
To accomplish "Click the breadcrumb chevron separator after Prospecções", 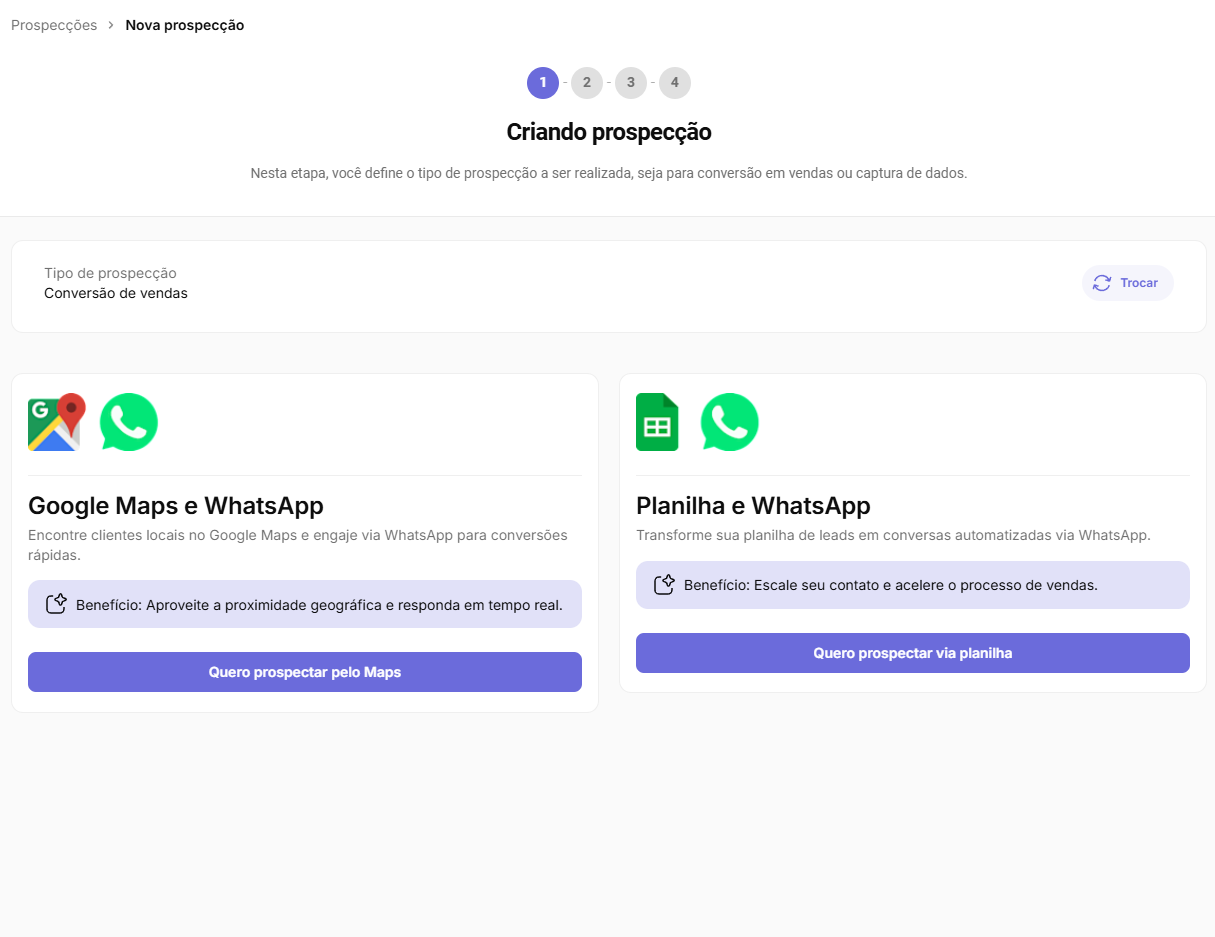I will pyautogui.click(x=111, y=25).
